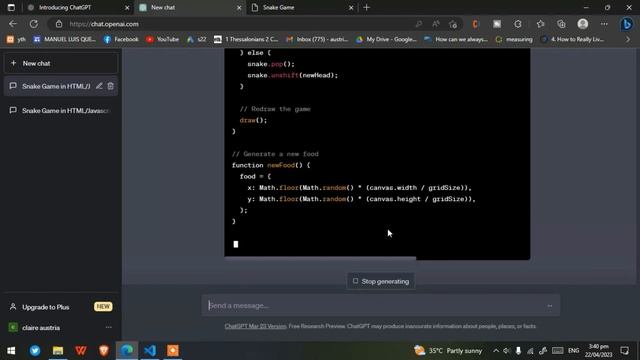Open the Bing chat sidebar icon
This screenshot has height=360, width=640.
(627, 24)
